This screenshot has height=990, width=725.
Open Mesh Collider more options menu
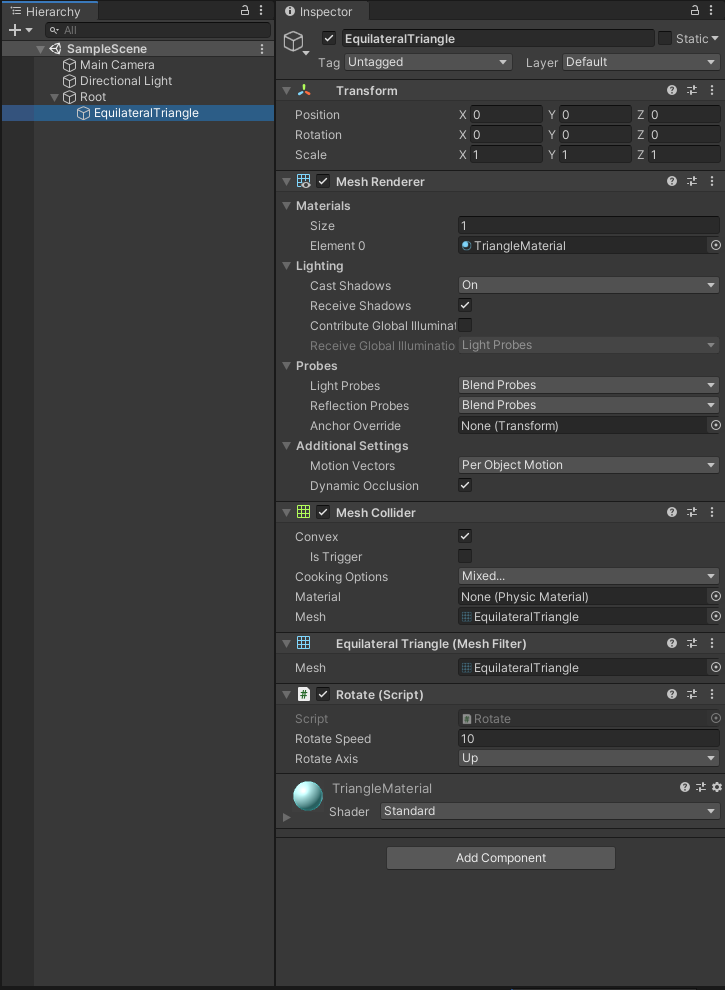pos(712,513)
